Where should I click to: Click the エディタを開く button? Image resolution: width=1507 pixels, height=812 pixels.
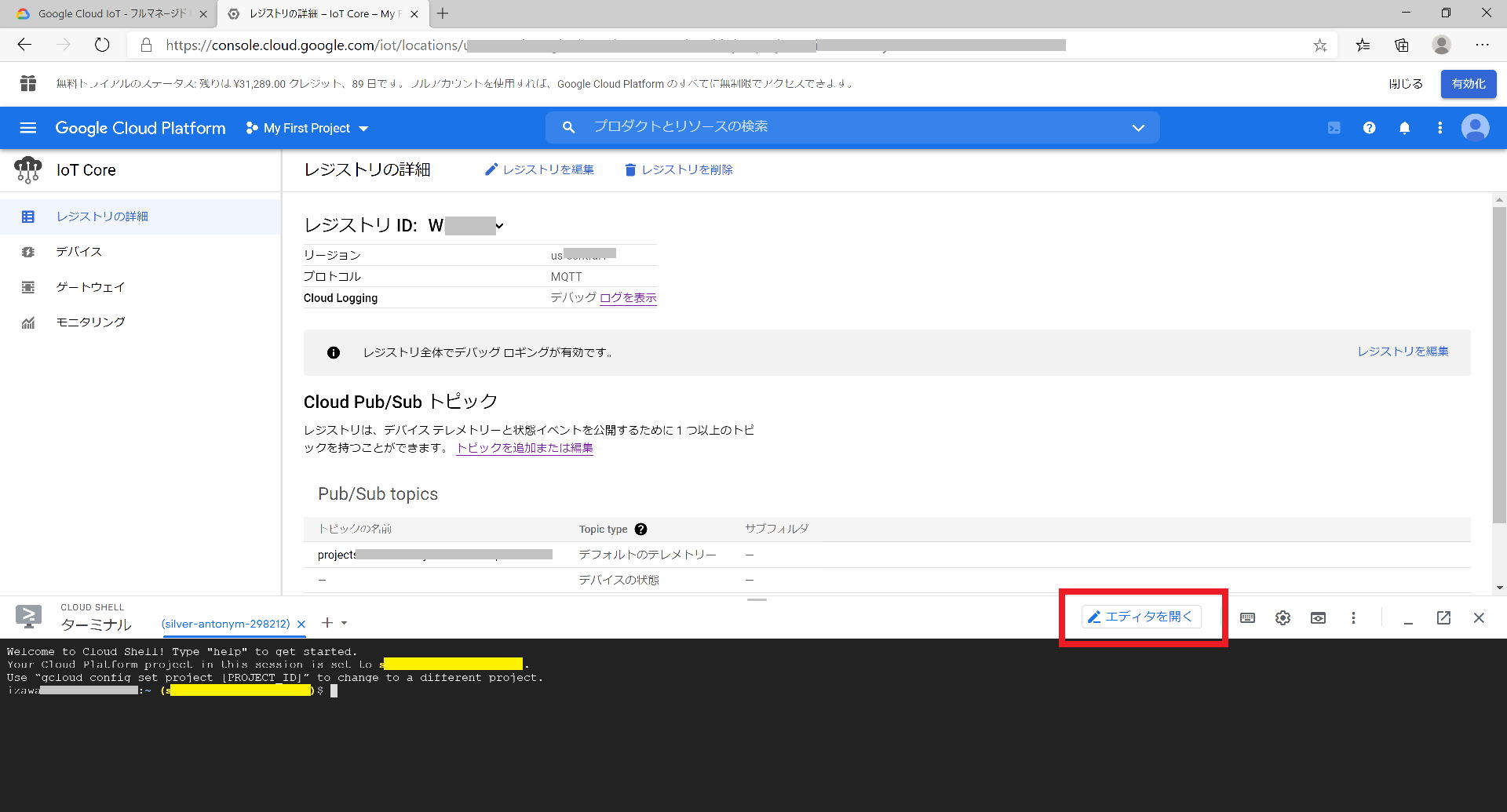1142,617
